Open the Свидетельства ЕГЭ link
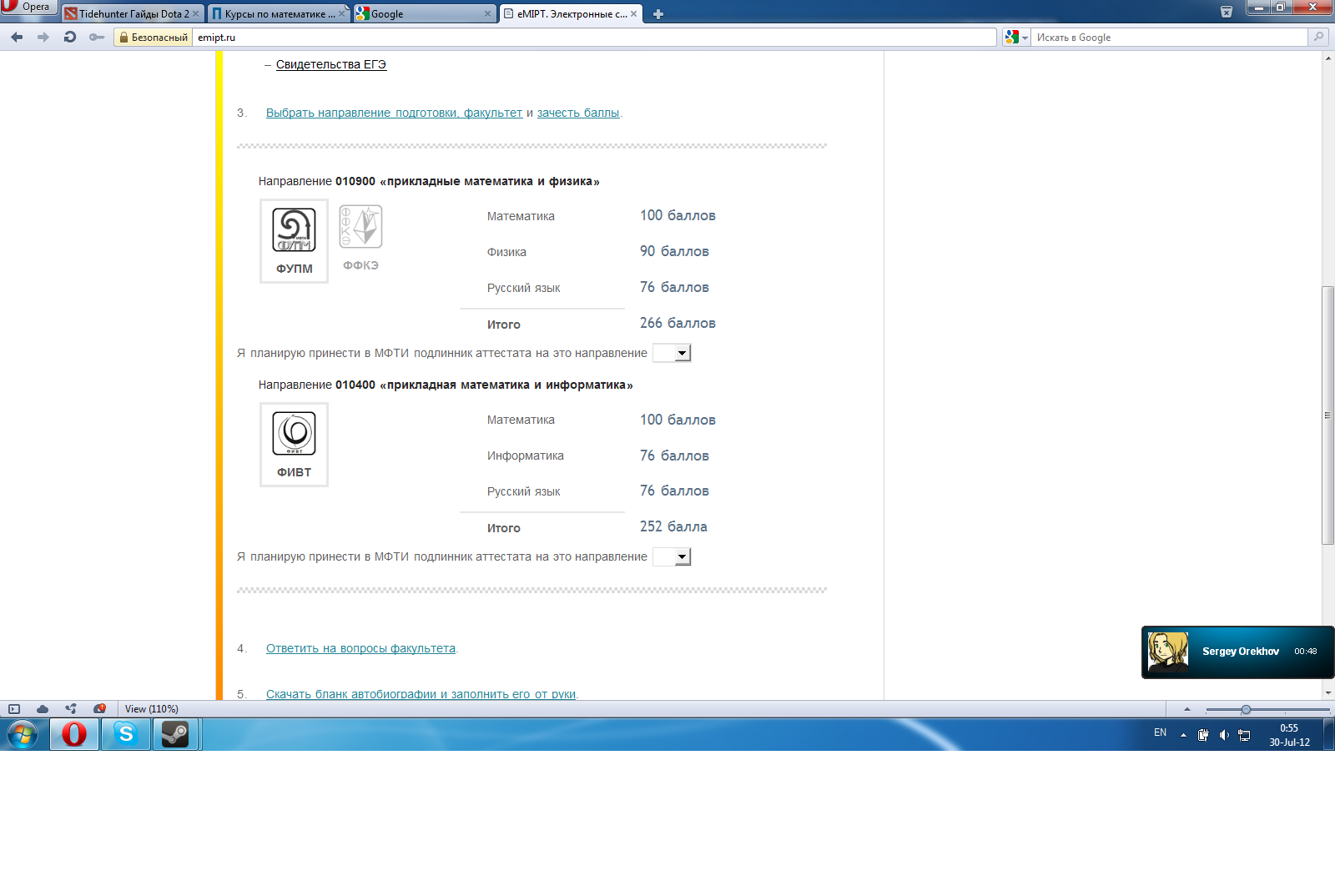The image size is (1335, 896). [330, 64]
